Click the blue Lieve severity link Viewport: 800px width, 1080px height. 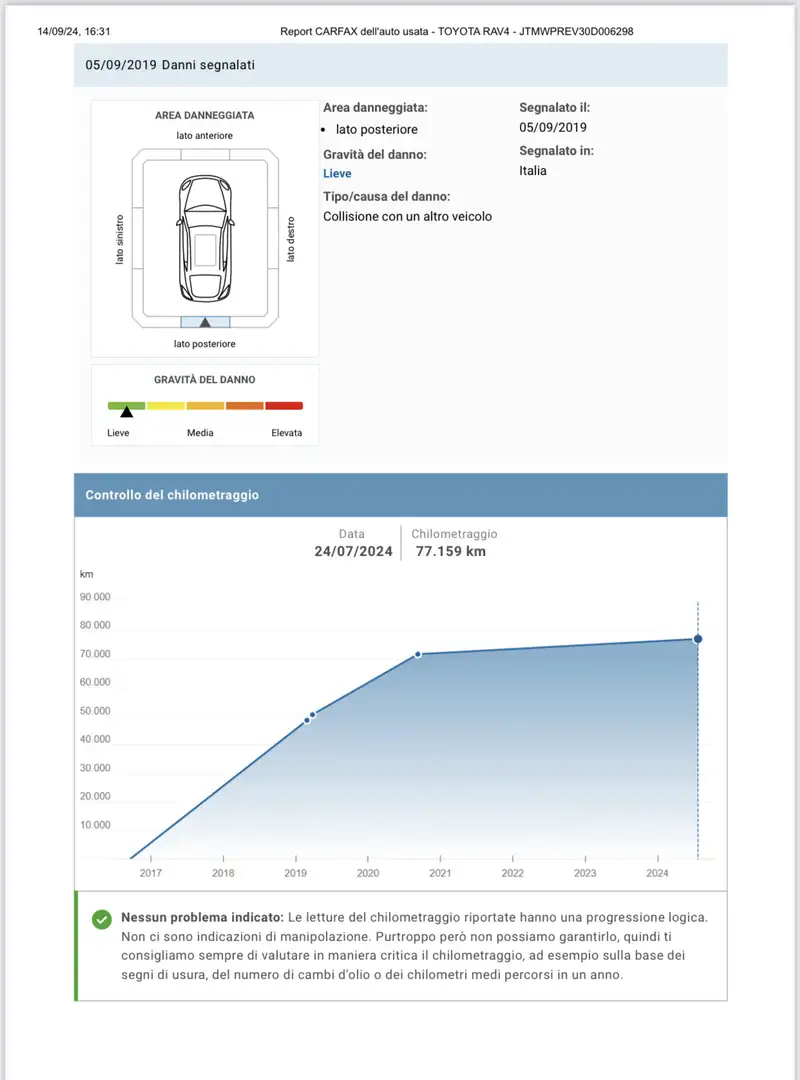337,174
